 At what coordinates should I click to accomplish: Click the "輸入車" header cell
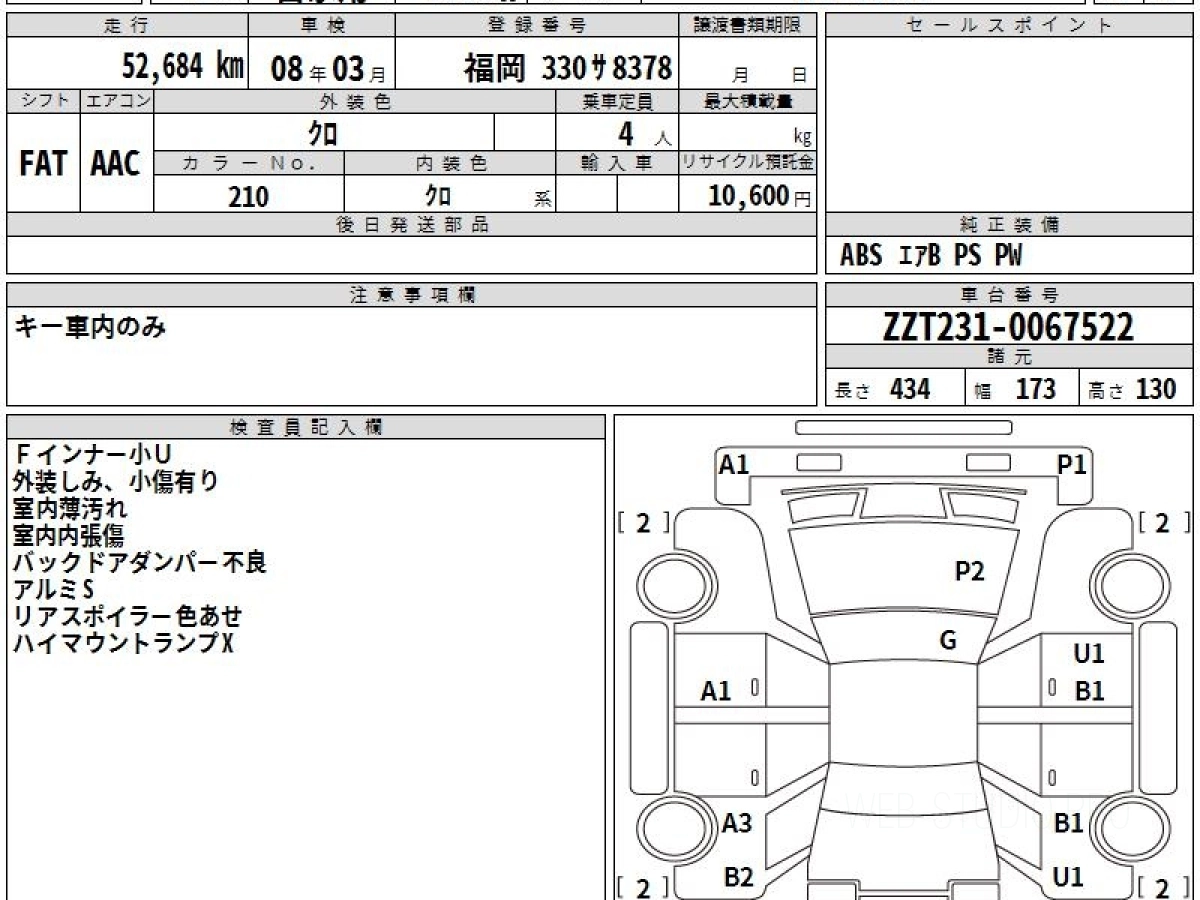tap(617, 163)
